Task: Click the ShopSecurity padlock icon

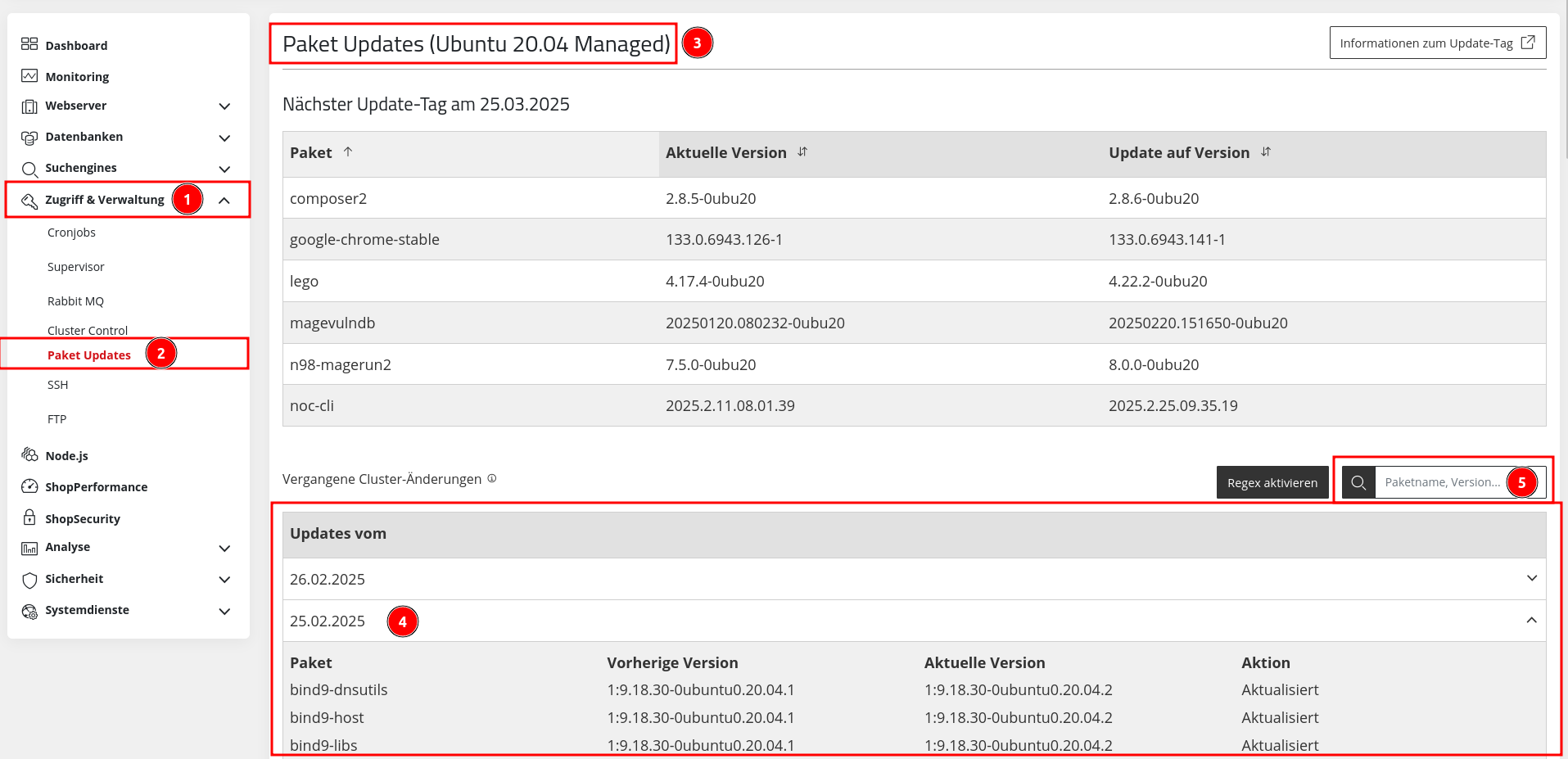Action: 29,517
